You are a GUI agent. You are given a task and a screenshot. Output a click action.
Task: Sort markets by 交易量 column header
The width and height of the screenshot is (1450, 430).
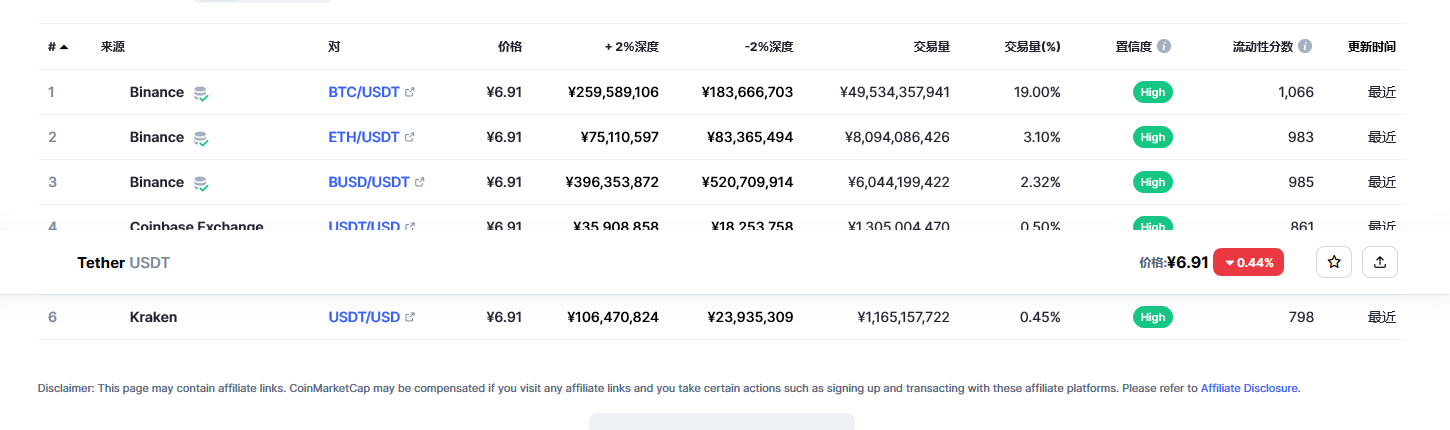[x=931, y=46]
